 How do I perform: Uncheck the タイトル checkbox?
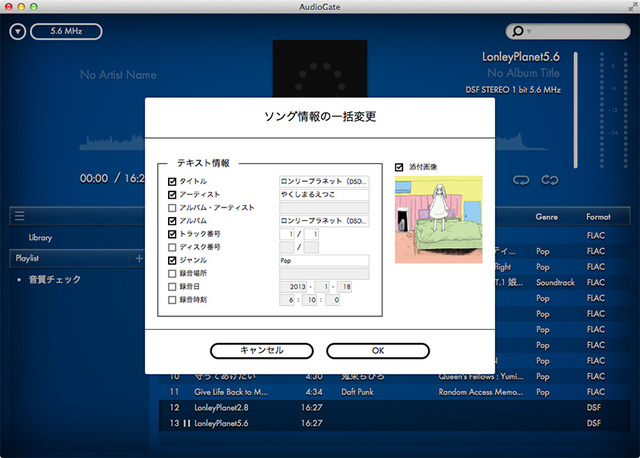pos(173,182)
